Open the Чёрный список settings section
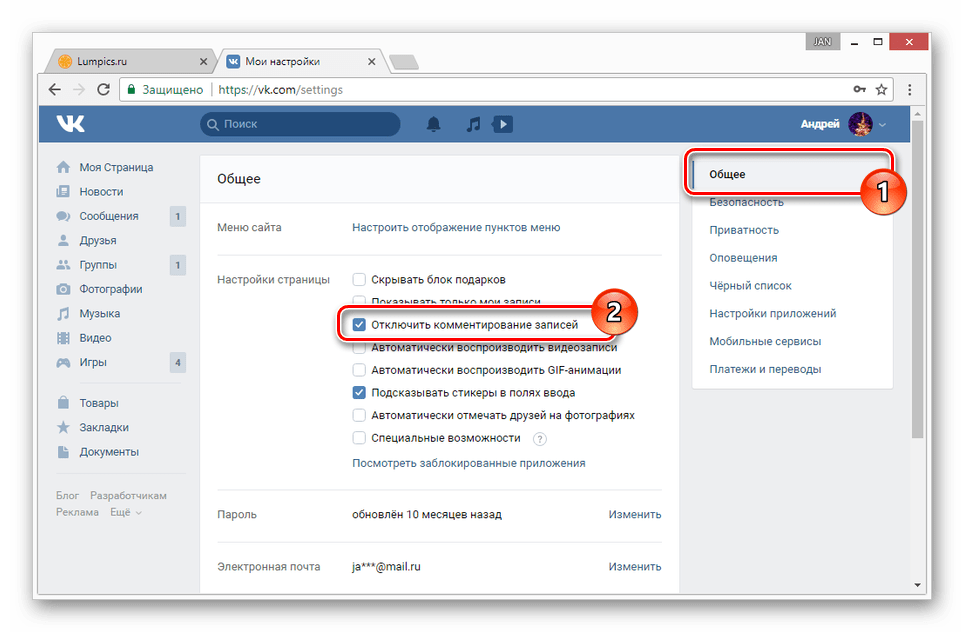Image resolution: width=964 pixels, height=632 pixels. coord(750,285)
